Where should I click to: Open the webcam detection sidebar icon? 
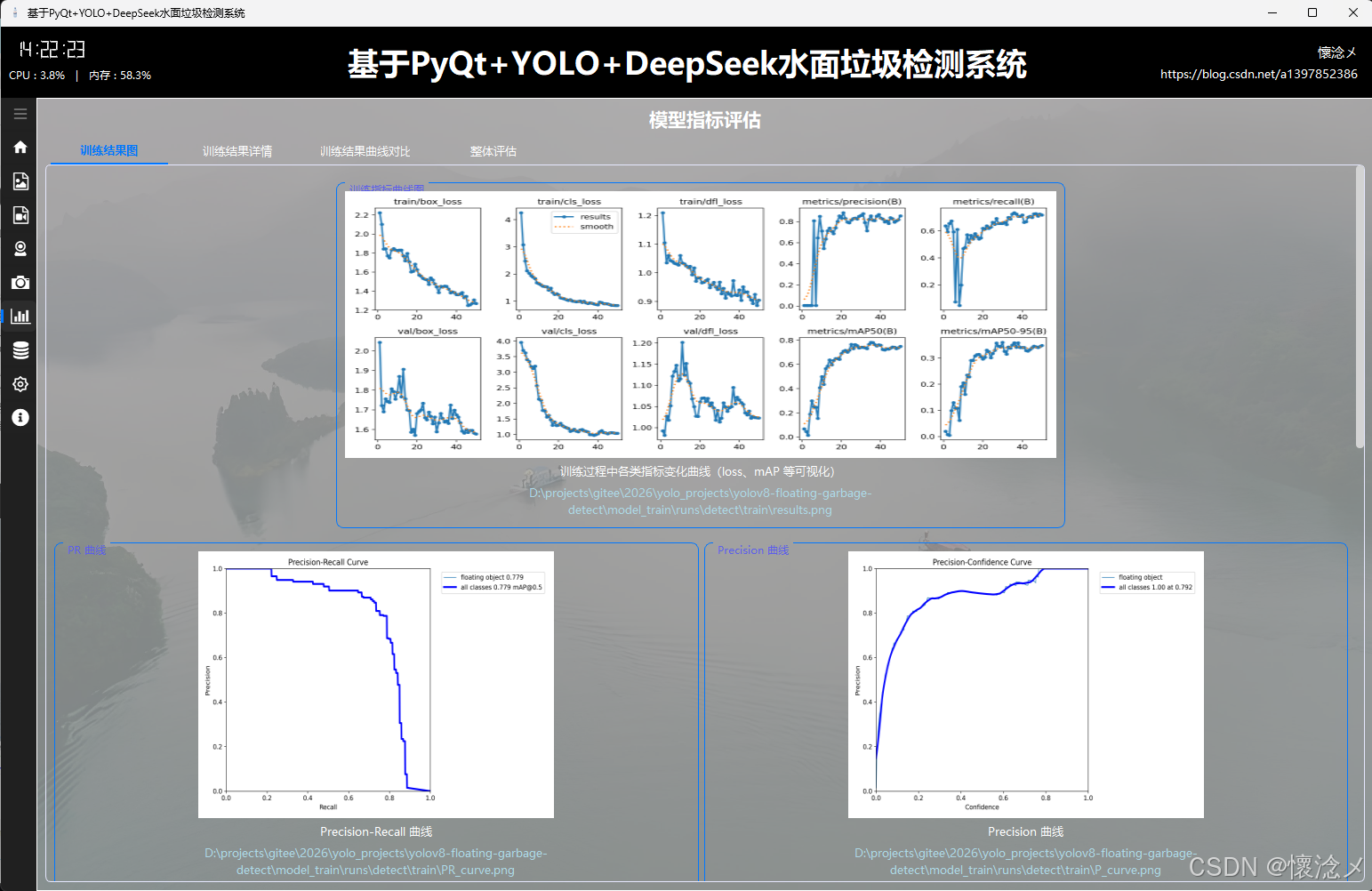click(x=20, y=249)
